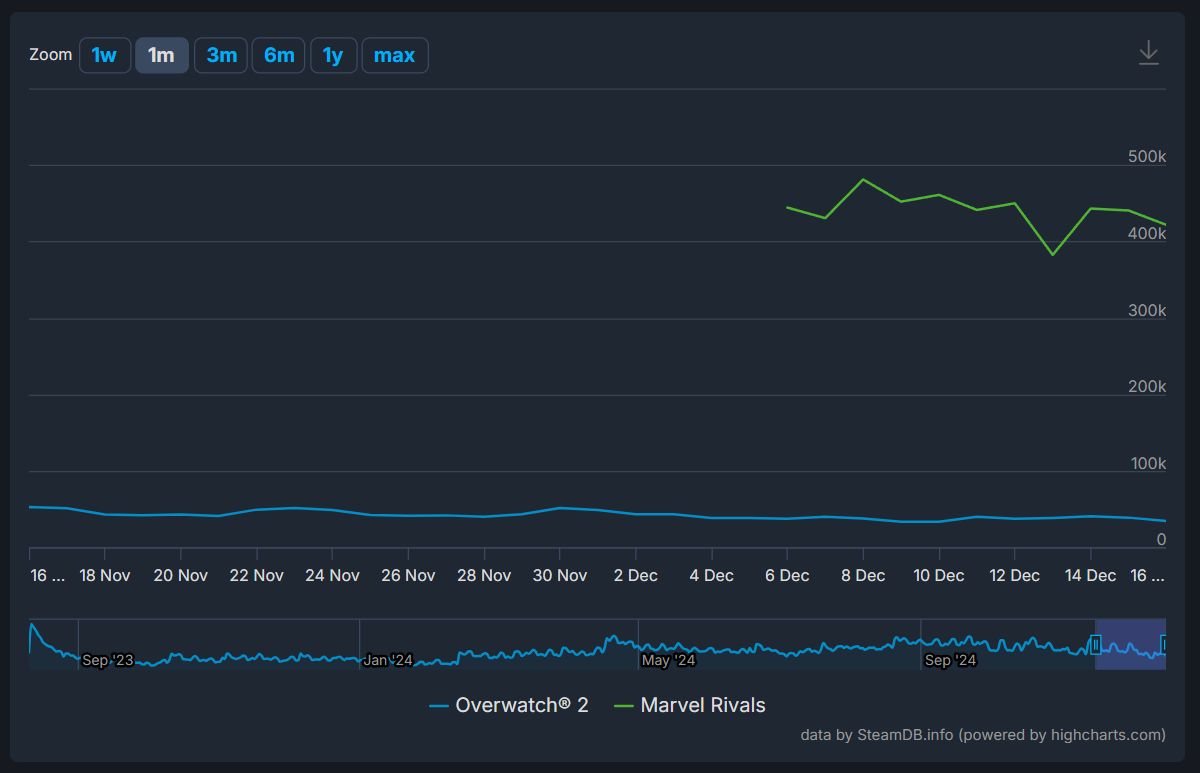Select the 1m zoom range
The width and height of the screenshot is (1200, 773).
tap(161, 56)
